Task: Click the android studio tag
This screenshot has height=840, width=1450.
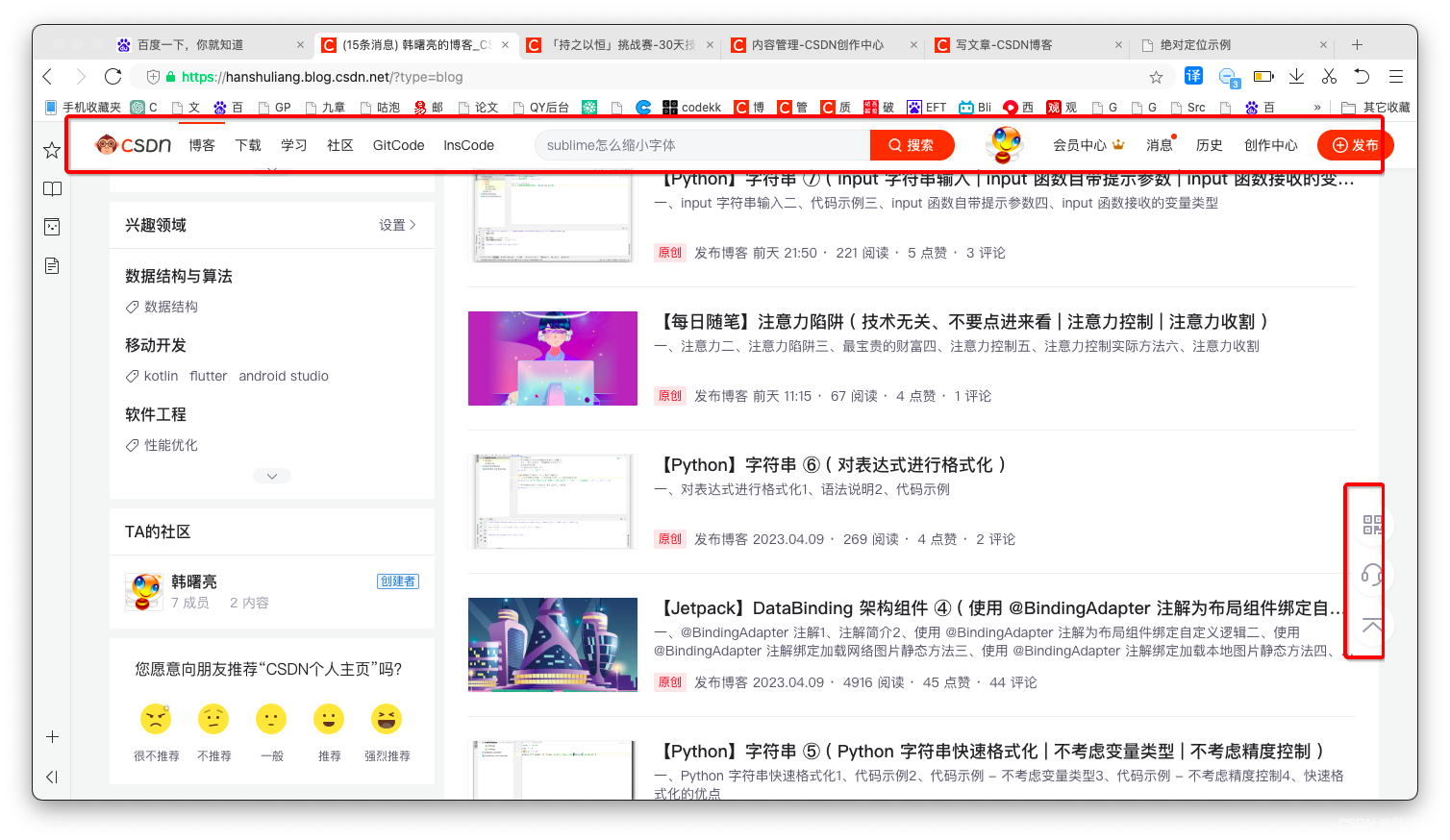Action: [x=284, y=376]
